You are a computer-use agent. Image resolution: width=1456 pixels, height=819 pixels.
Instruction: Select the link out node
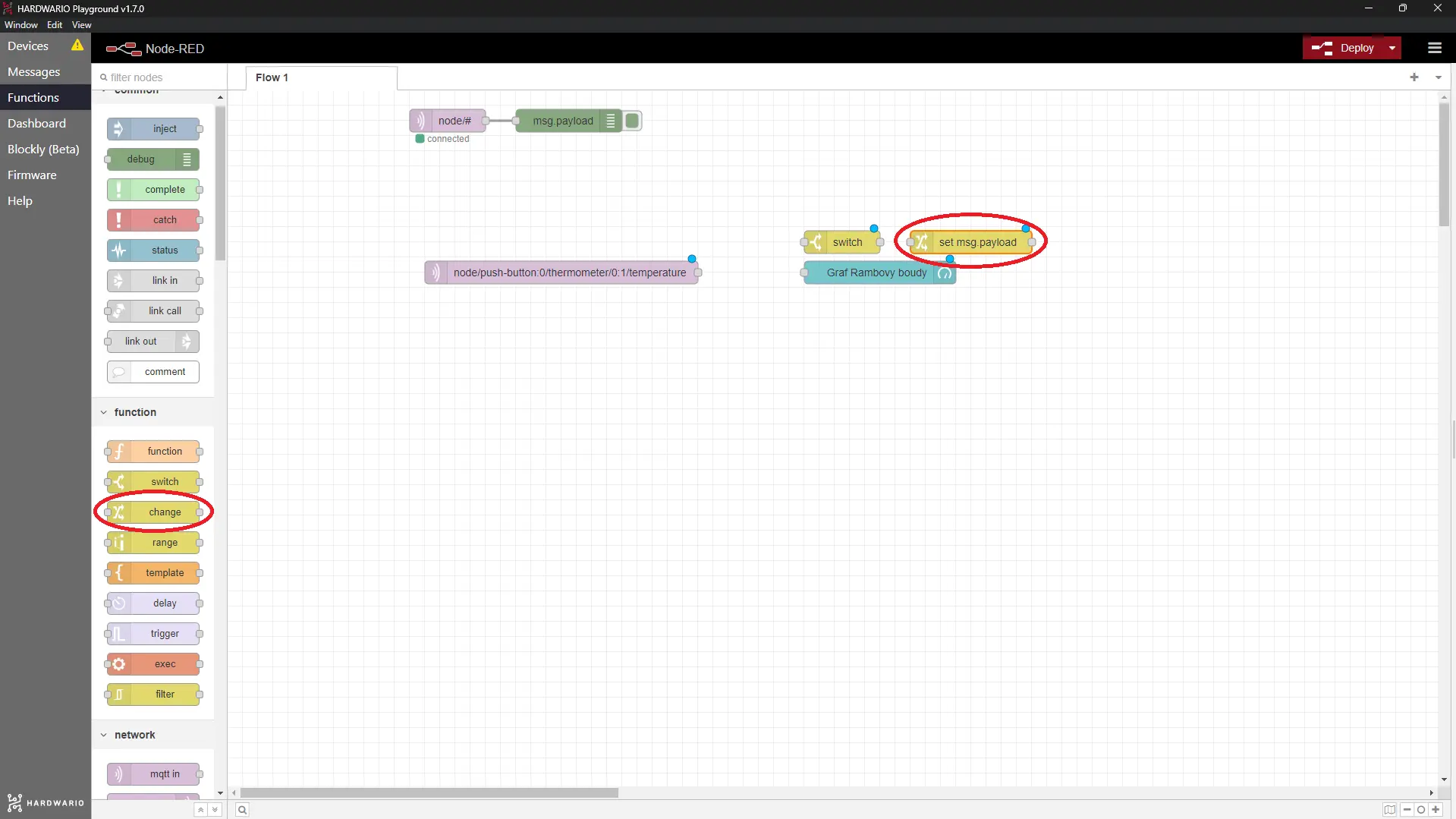click(153, 342)
